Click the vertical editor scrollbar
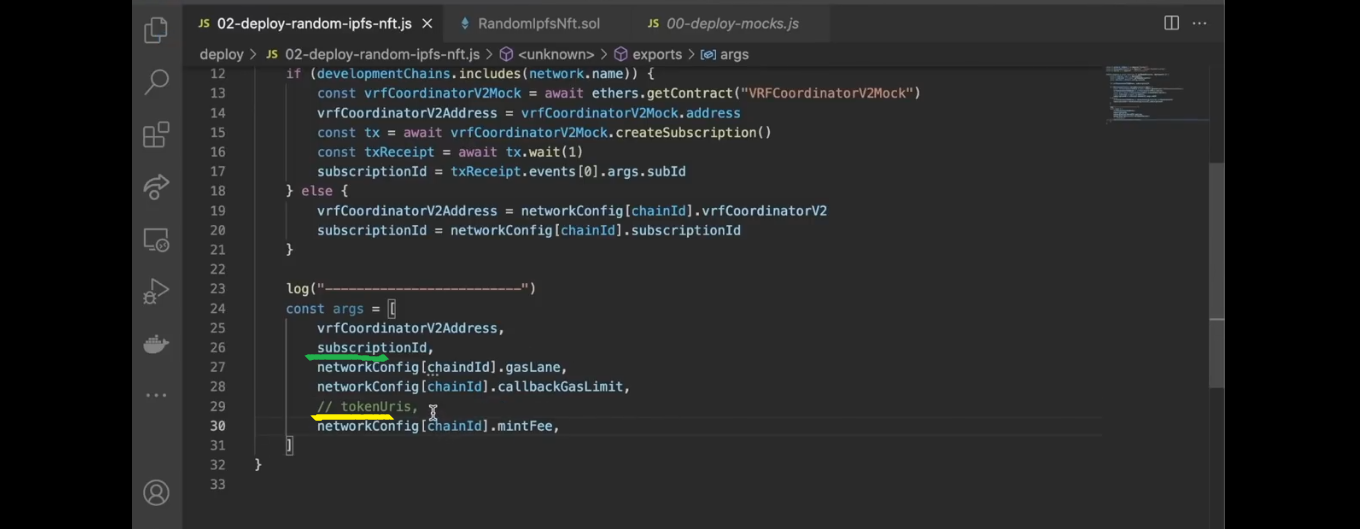The image size is (1360, 529). (1217, 275)
